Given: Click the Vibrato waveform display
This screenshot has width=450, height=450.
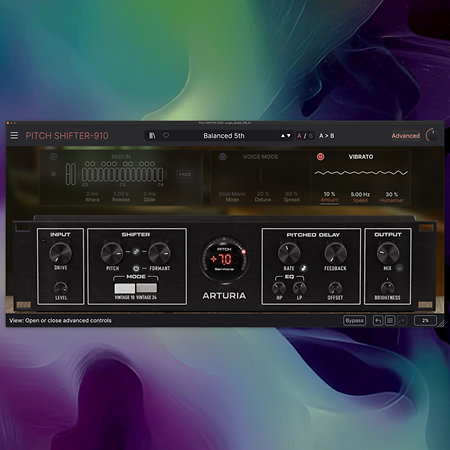Looking at the screenshot, I should point(361,173).
